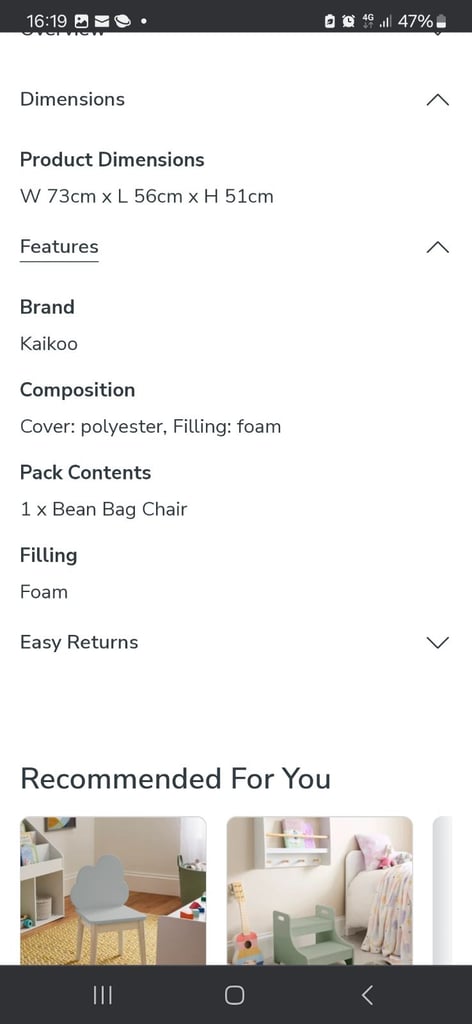Tap the alarm clock status icon
The height and width of the screenshot is (1024, 472).
349,21
